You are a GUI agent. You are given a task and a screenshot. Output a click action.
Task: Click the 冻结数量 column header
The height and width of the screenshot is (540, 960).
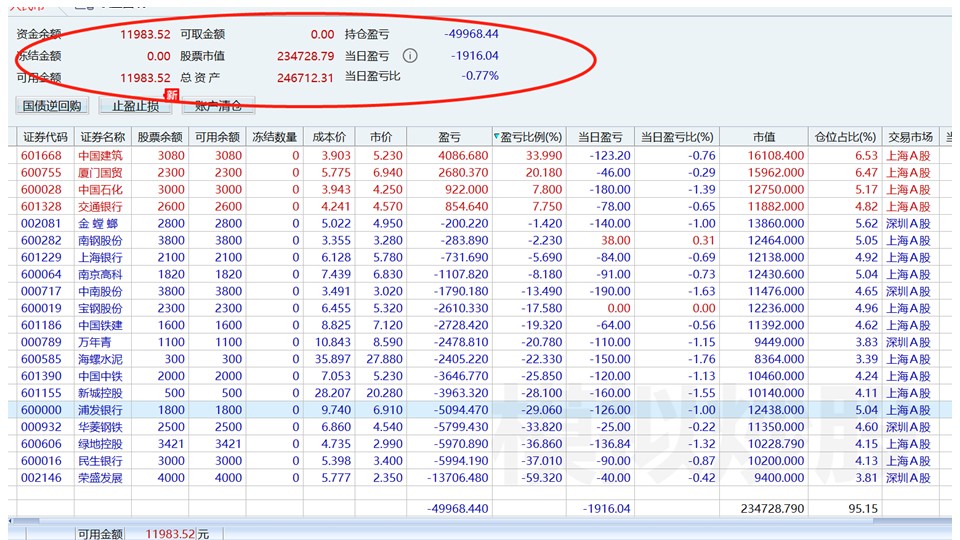tap(274, 137)
